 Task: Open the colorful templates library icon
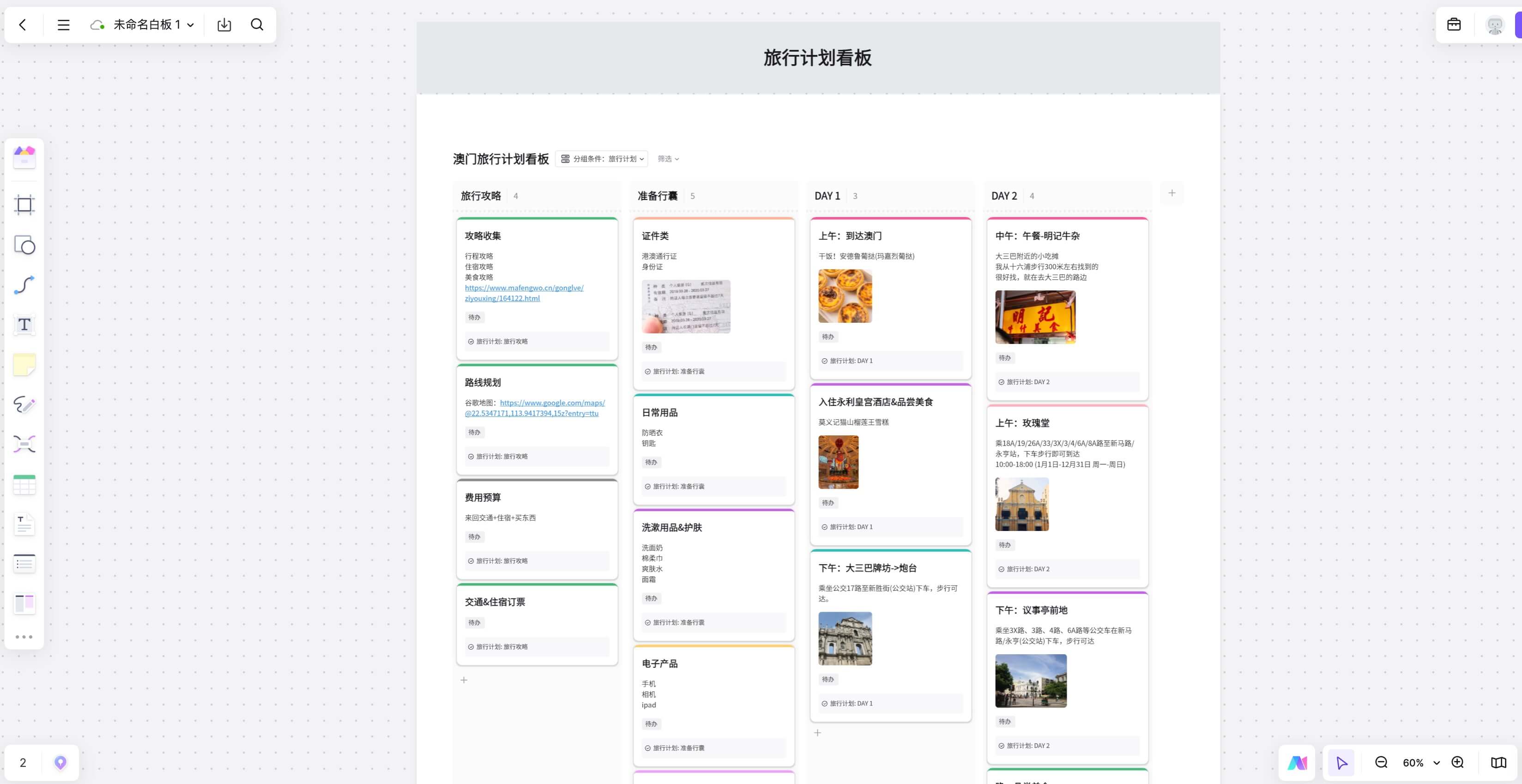tap(24, 157)
